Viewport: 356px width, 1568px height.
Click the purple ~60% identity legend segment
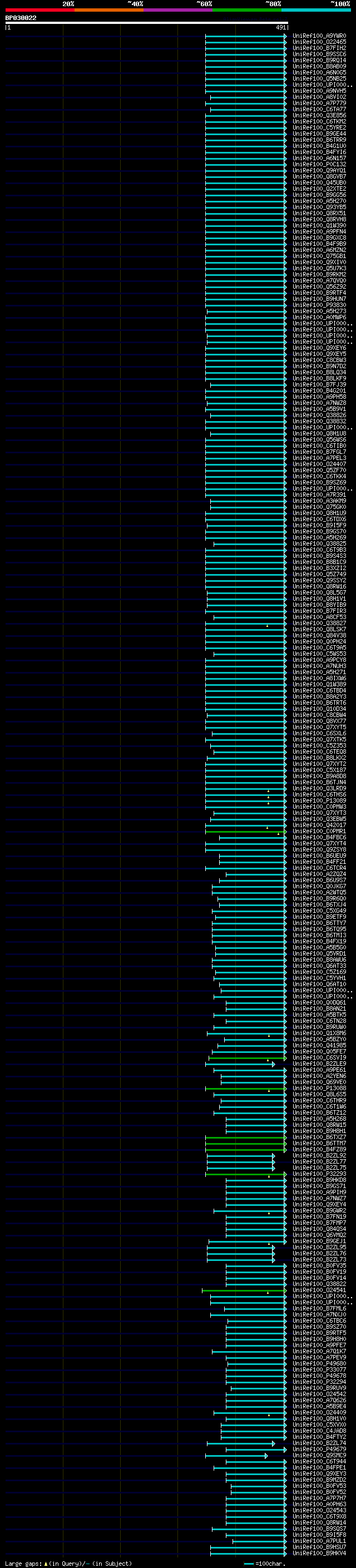[x=177, y=10]
